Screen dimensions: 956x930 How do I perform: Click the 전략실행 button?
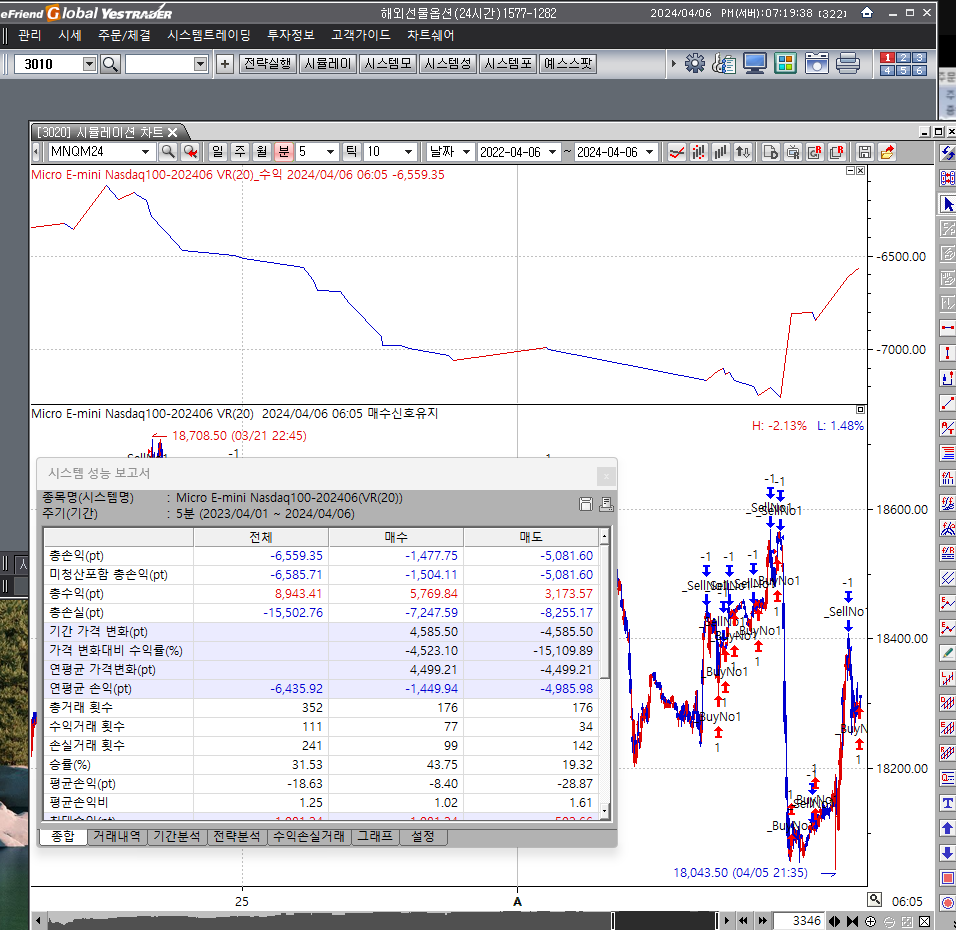[268, 64]
